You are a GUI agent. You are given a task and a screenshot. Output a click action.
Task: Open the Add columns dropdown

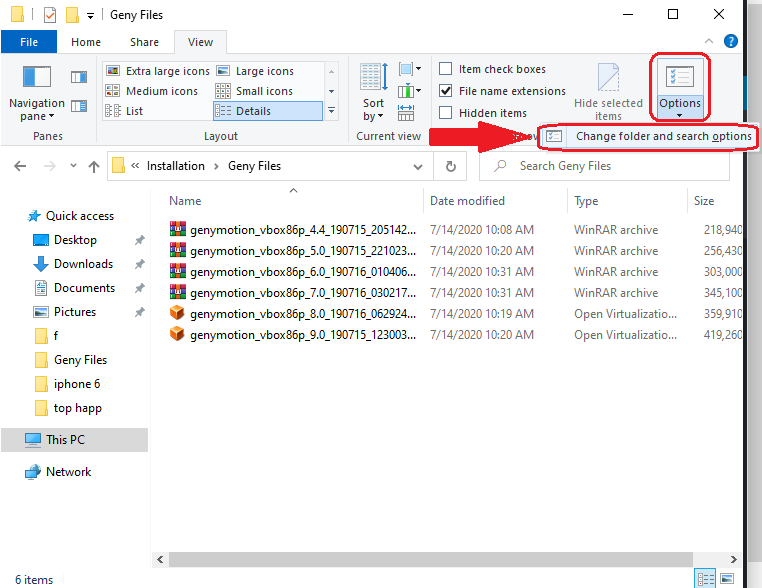tap(409, 90)
